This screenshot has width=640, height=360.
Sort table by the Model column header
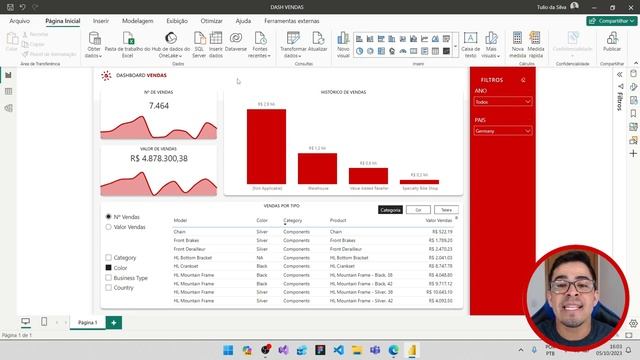coord(180,220)
